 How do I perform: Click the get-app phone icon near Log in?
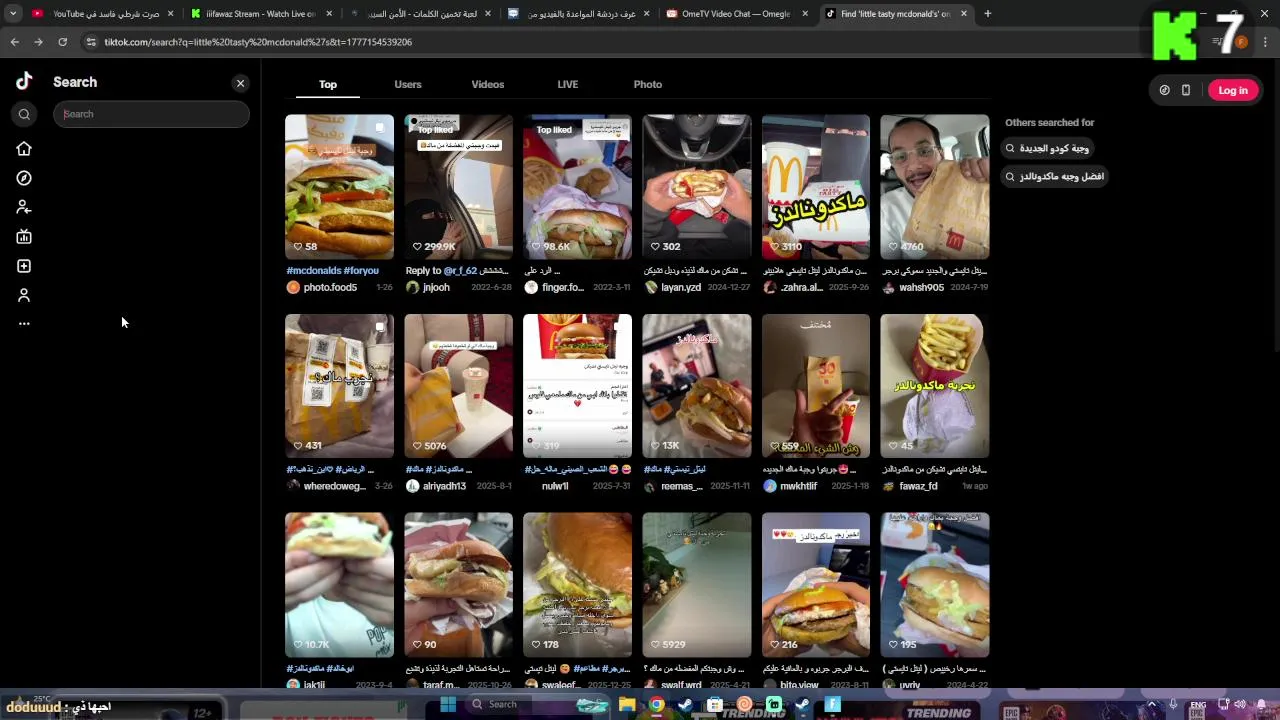pyautogui.click(x=1186, y=90)
